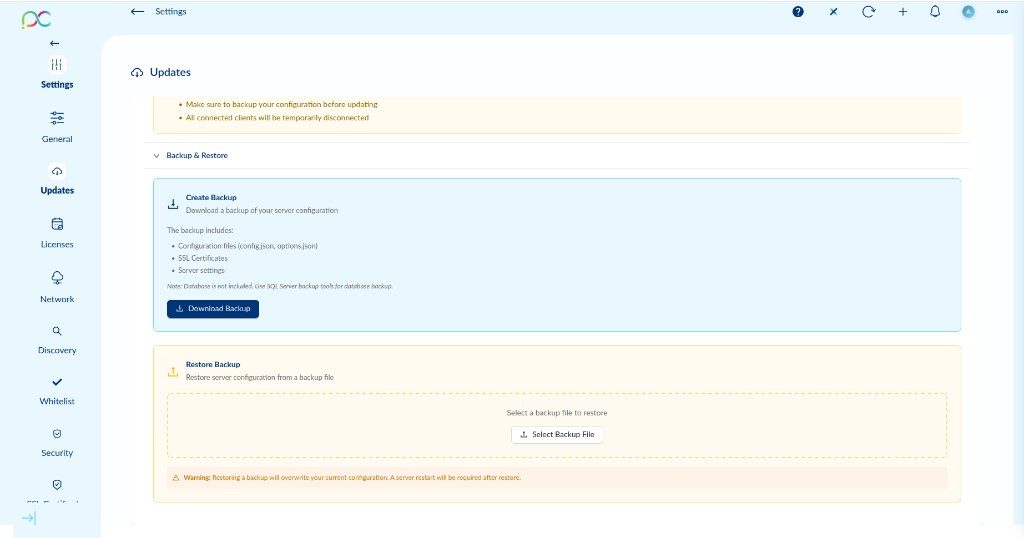
Task: Open General settings in the sidebar
Action: pyautogui.click(x=57, y=127)
